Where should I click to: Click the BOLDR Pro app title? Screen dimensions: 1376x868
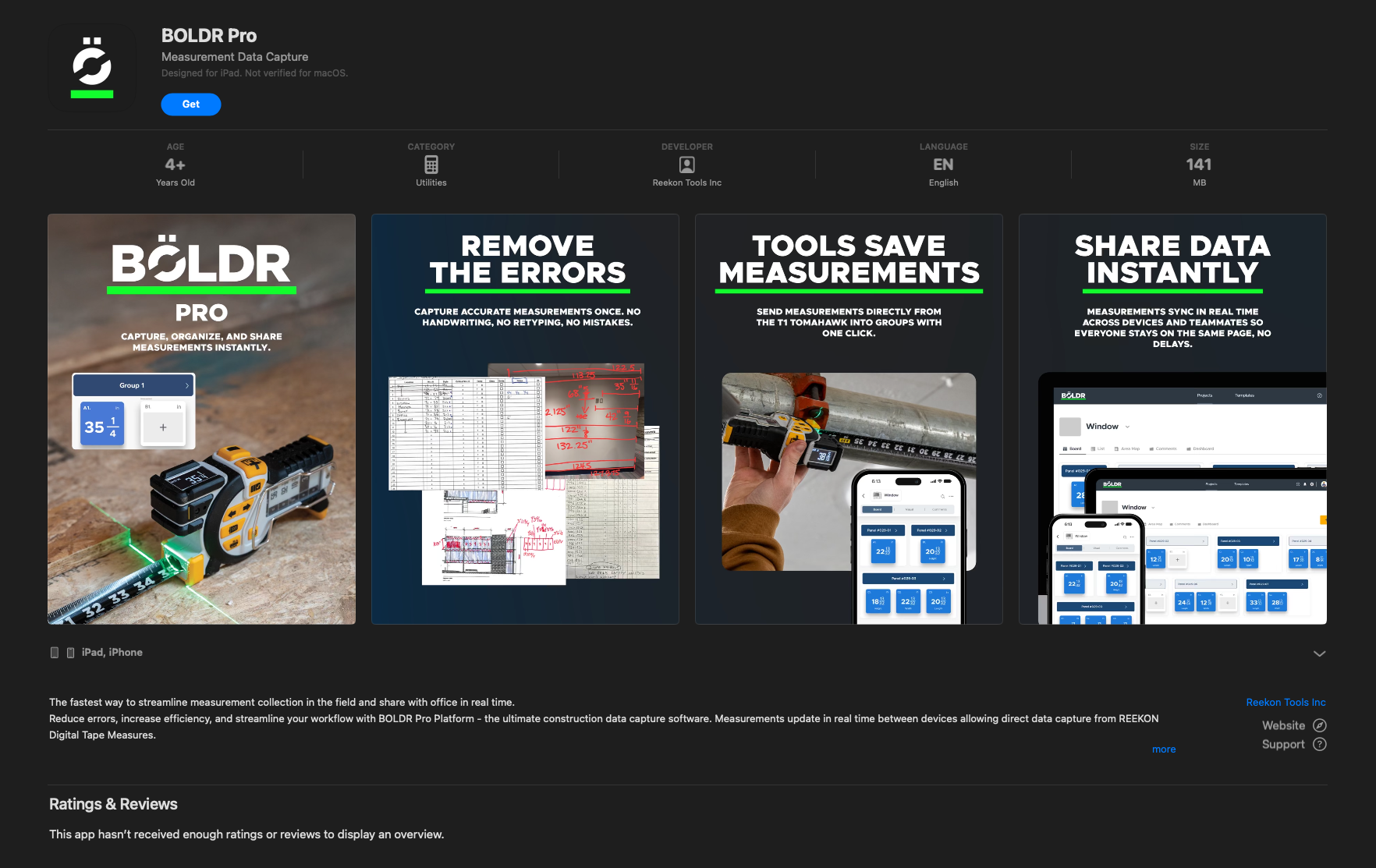click(x=209, y=36)
